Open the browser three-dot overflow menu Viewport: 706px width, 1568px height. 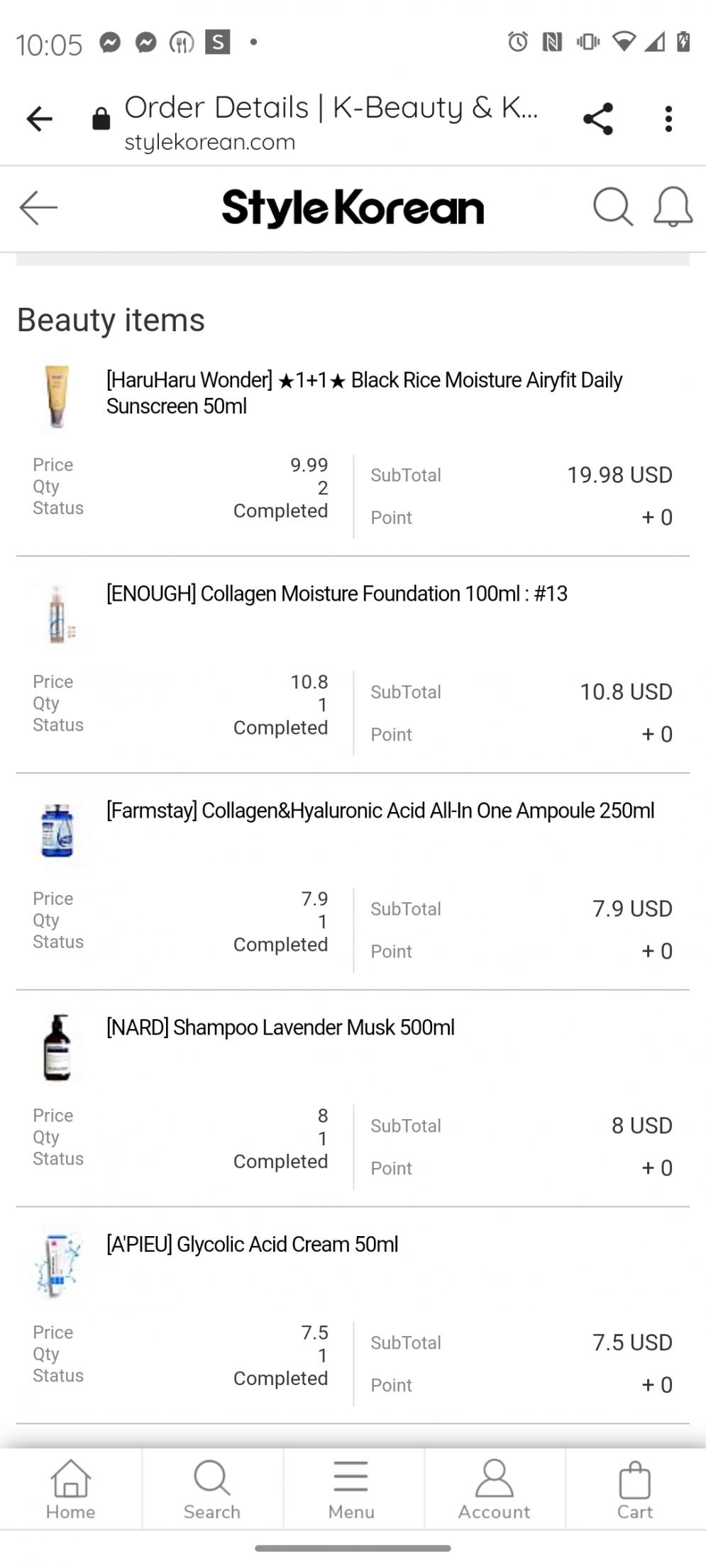coord(668,119)
